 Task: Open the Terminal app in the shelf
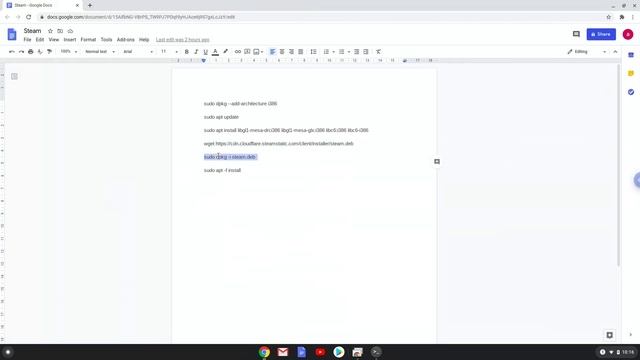[x=376, y=352]
